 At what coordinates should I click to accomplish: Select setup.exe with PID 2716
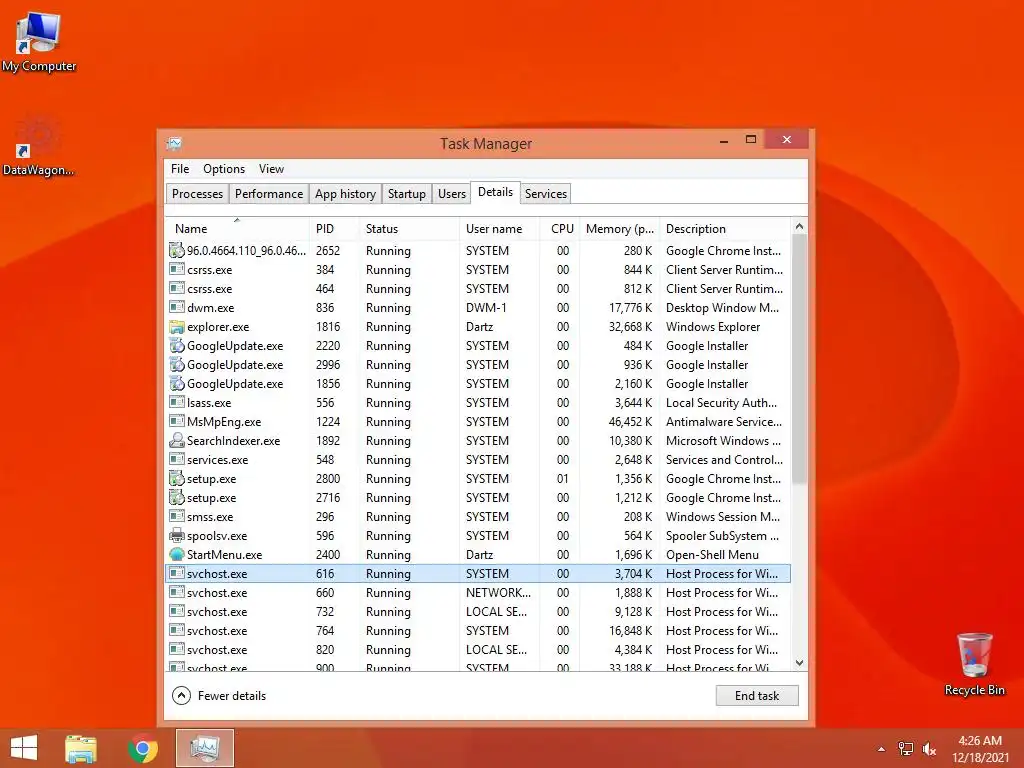[x=478, y=497]
